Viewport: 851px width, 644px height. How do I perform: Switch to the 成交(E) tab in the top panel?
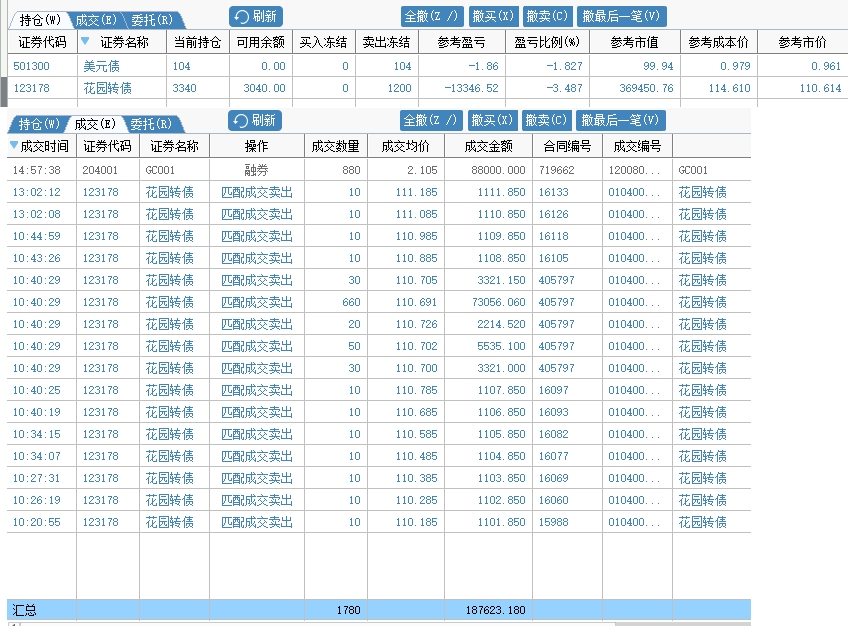[97, 19]
